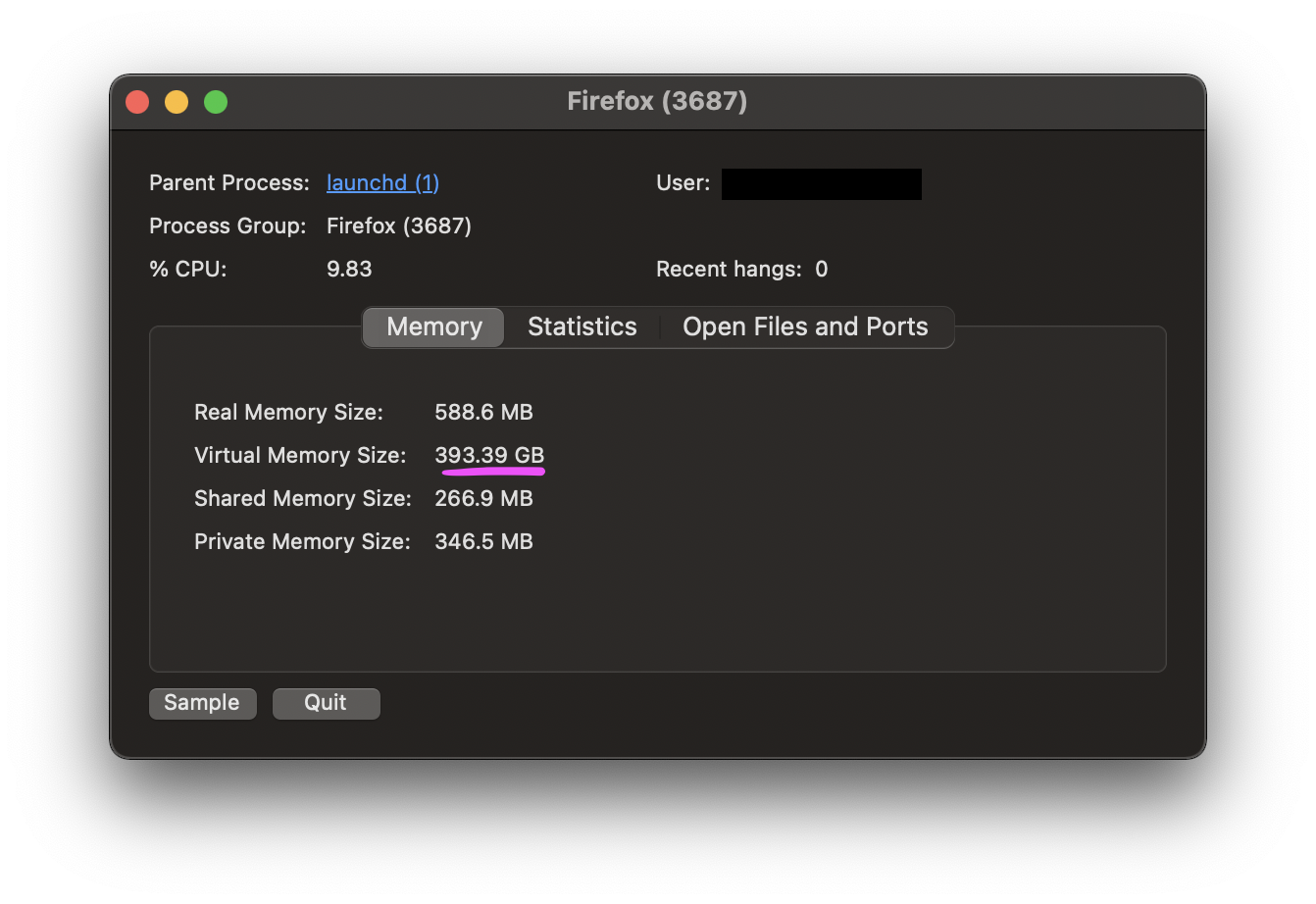
Task: Click the % CPU value 9.83
Action: 349,270
